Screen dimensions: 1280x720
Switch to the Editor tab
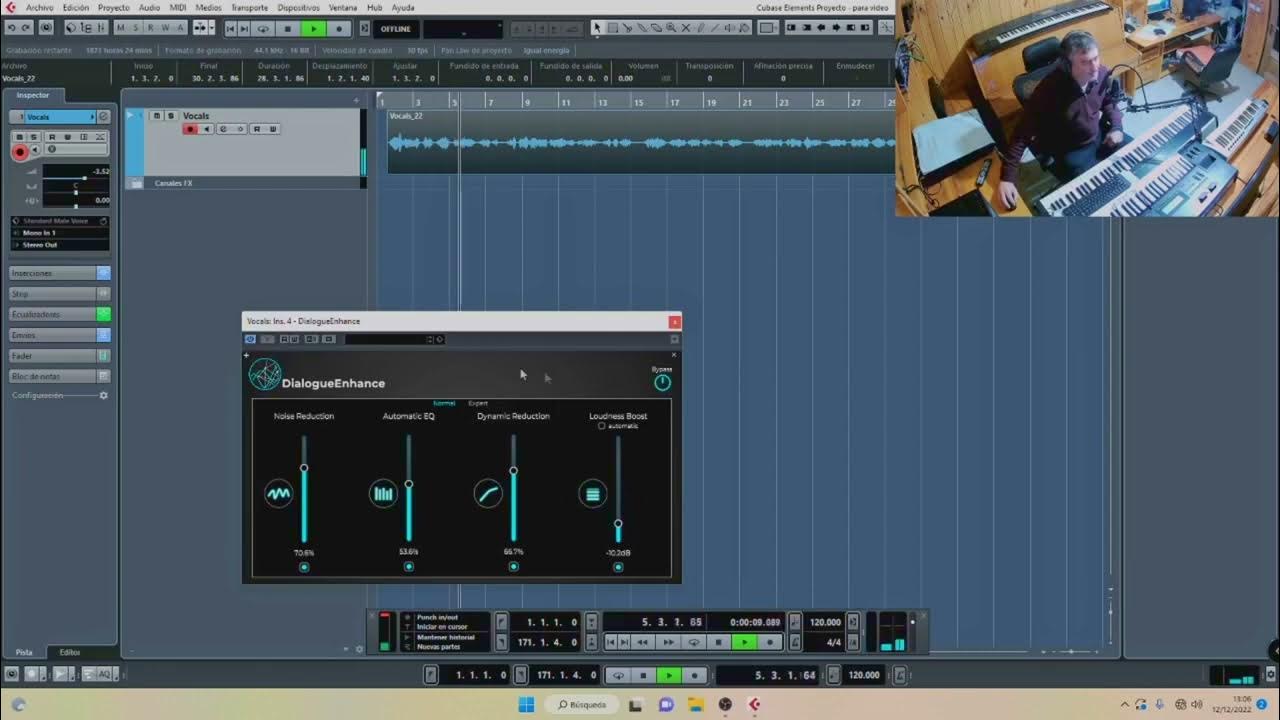[x=70, y=652]
